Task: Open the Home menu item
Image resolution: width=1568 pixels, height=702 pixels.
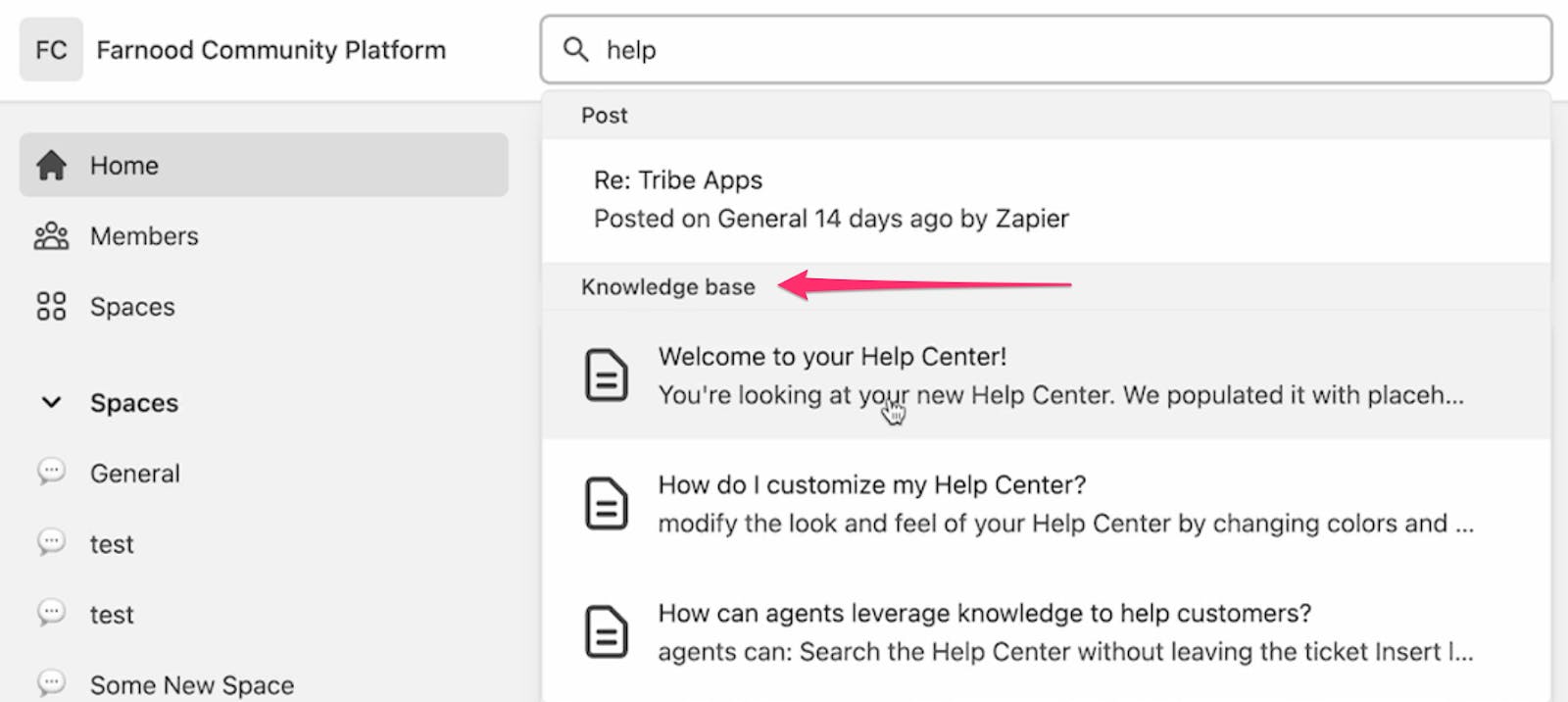Action: 124,166
